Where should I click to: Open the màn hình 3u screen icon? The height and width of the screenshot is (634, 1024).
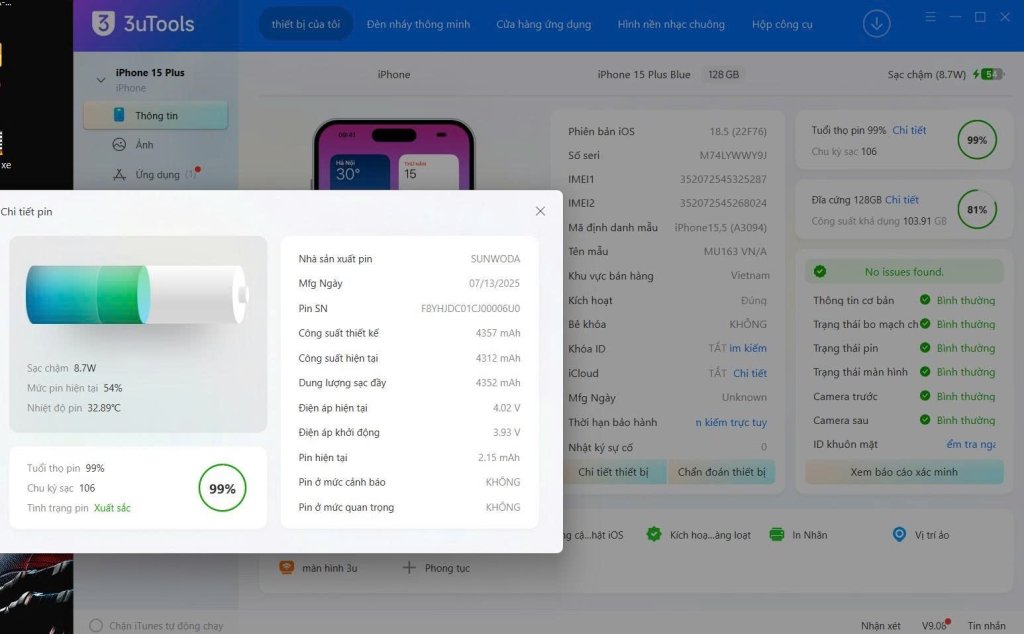[287, 567]
